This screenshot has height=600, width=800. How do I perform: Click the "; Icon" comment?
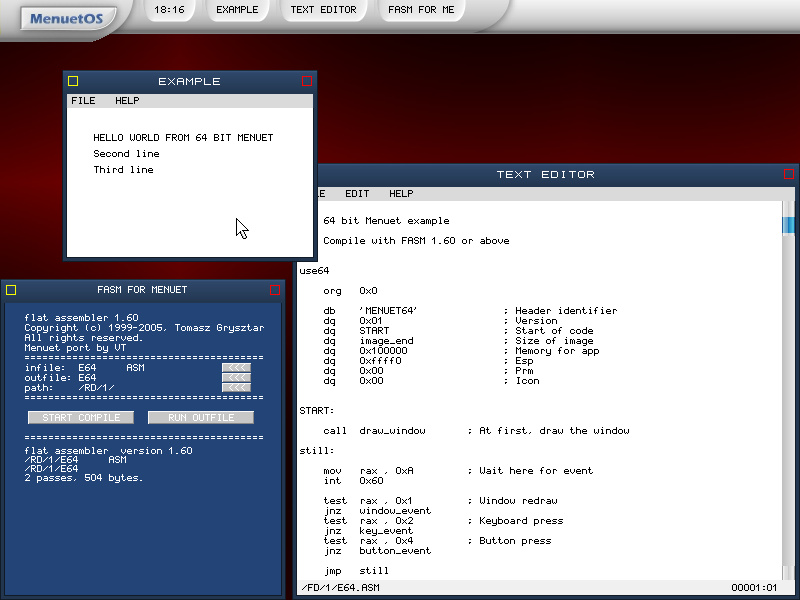point(521,381)
